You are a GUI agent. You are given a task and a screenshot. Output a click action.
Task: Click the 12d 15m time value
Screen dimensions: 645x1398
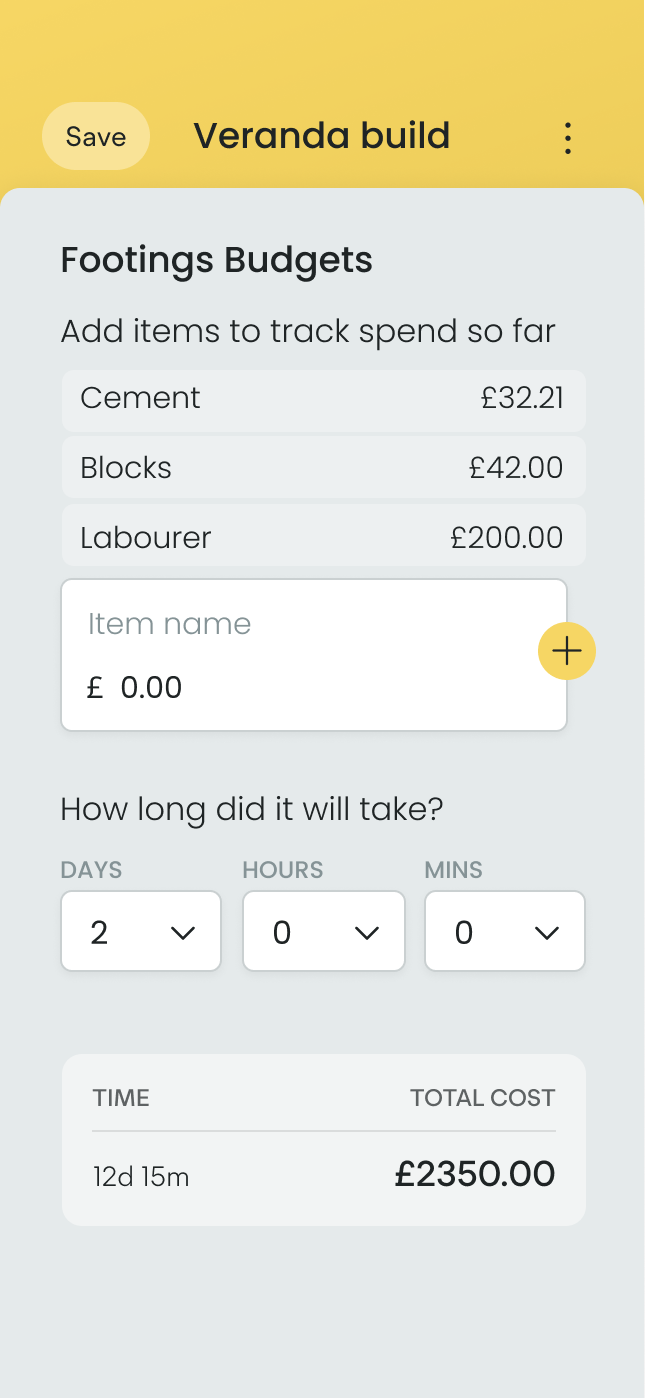coord(140,1177)
